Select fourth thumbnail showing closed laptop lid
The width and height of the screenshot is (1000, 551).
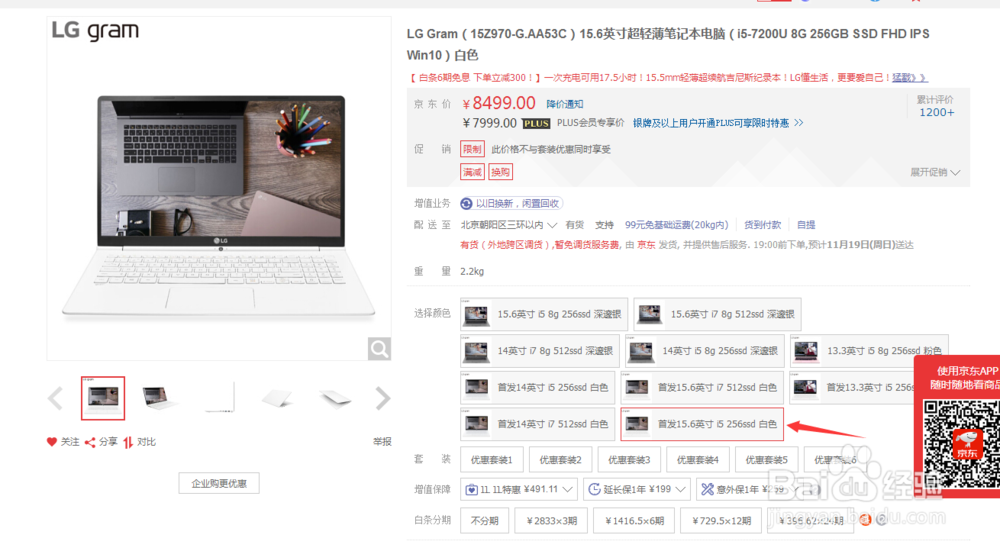pos(276,398)
